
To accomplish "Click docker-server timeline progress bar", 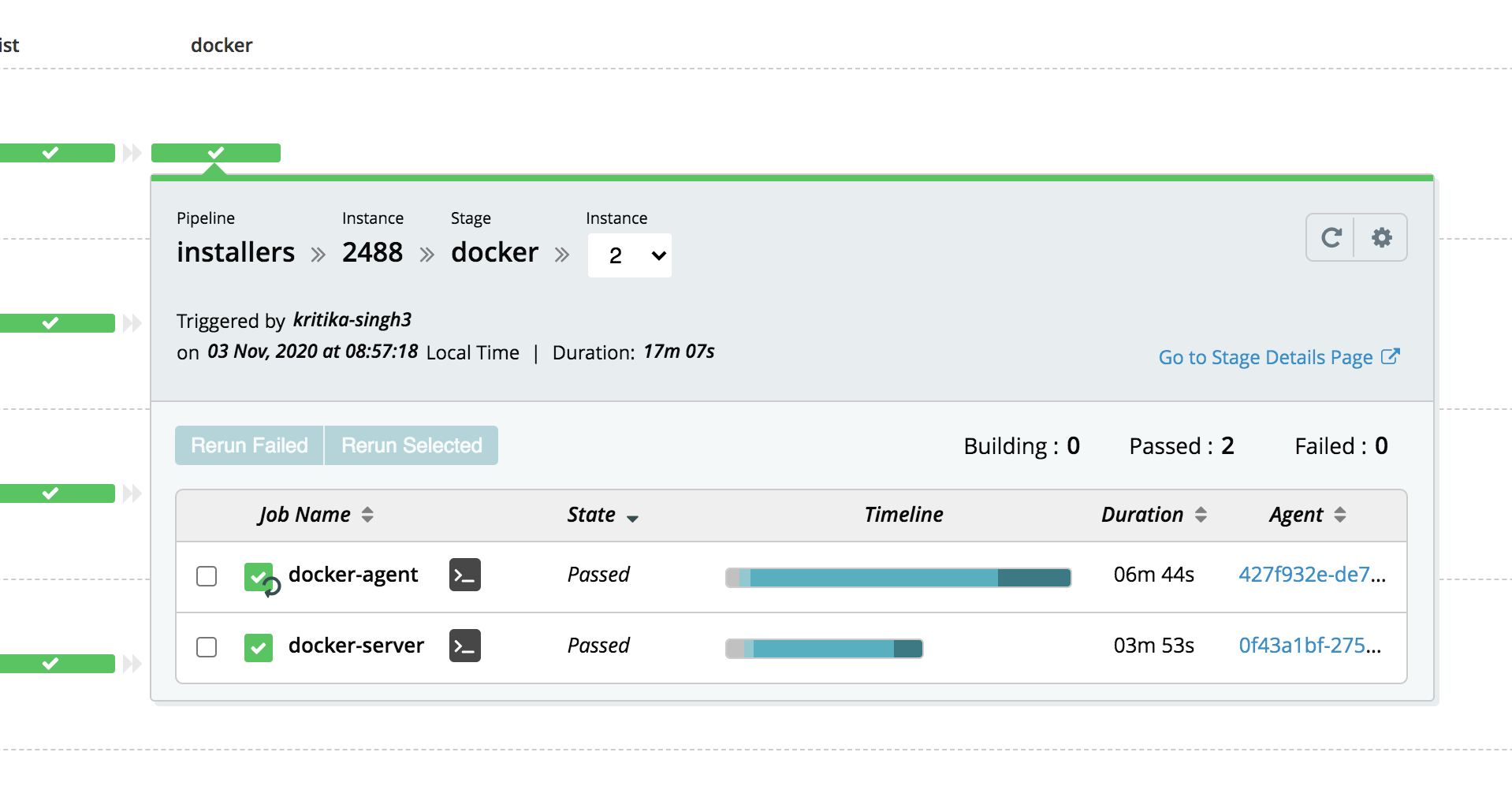I will (824, 649).
